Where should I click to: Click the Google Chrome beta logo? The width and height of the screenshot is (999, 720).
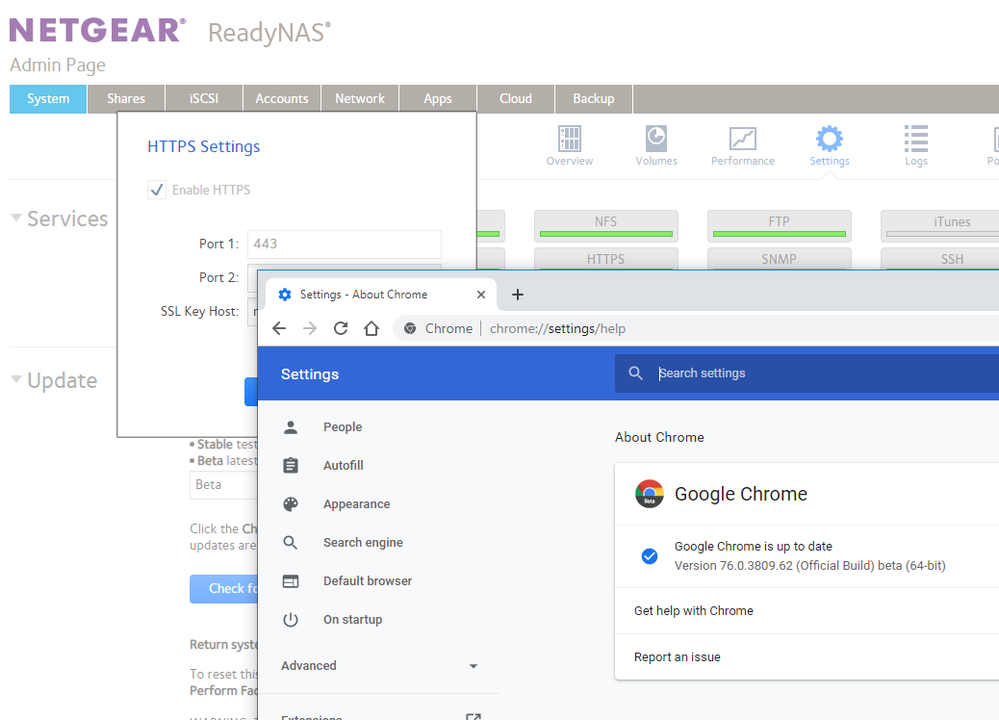pyautogui.click(x=649, y=494)
